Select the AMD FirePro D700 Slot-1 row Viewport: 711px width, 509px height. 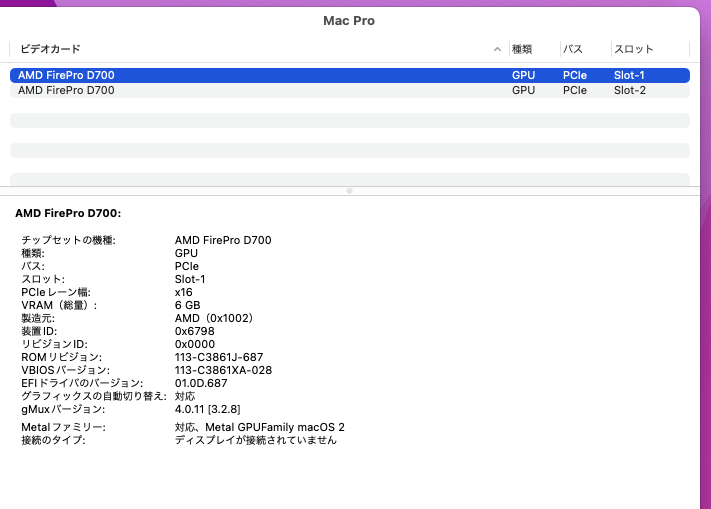(x=350, y=75)
